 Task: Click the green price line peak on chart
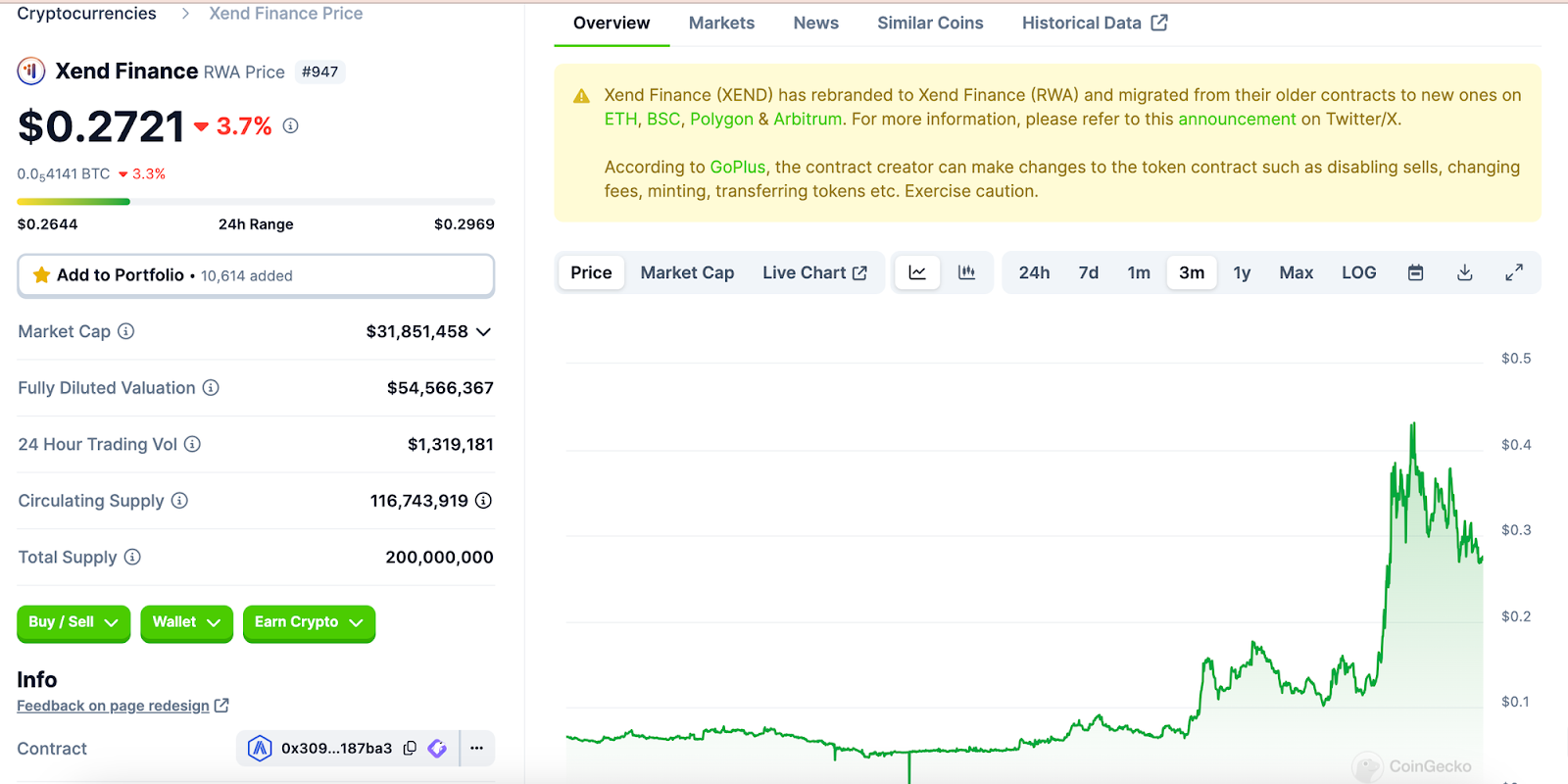[x=1412, y=425]
